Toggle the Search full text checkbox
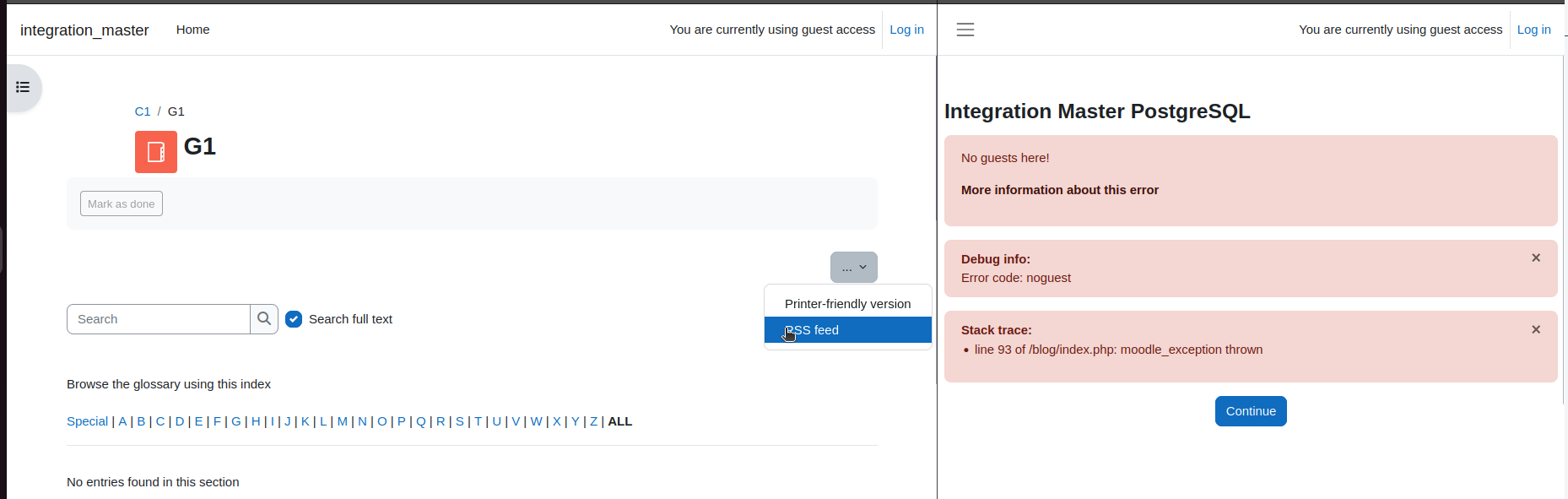 (x=294, y=319)
